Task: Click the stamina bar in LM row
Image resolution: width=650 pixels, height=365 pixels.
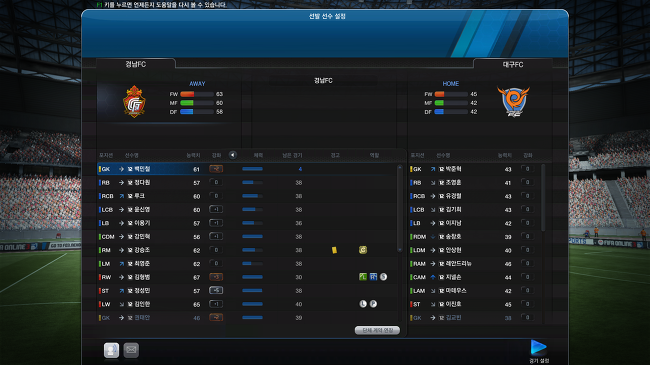Action: click(x=252, y=263)
